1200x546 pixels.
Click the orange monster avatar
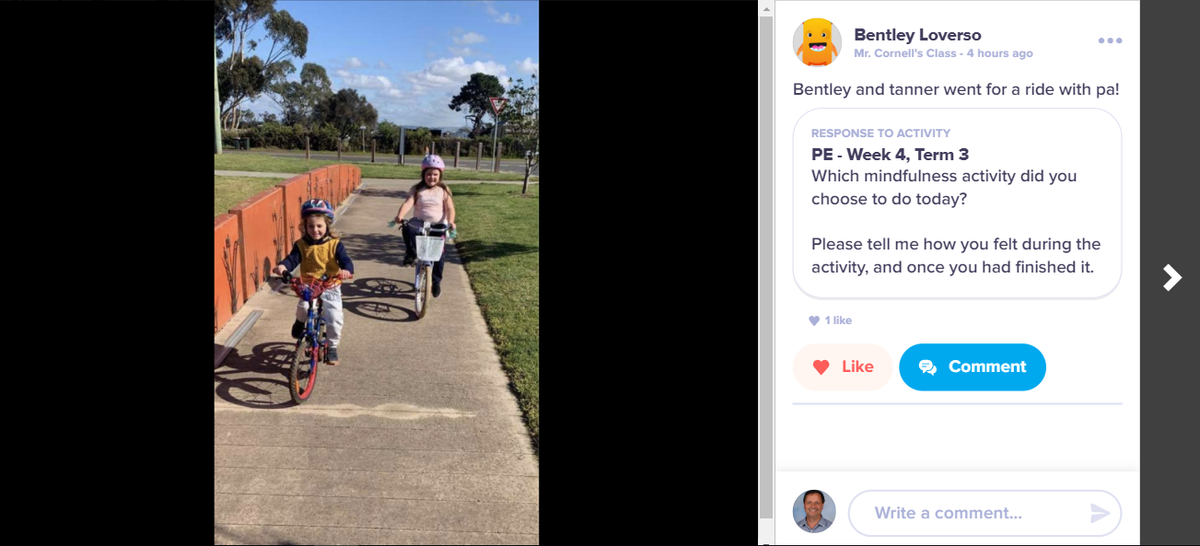tap(817, 42)
